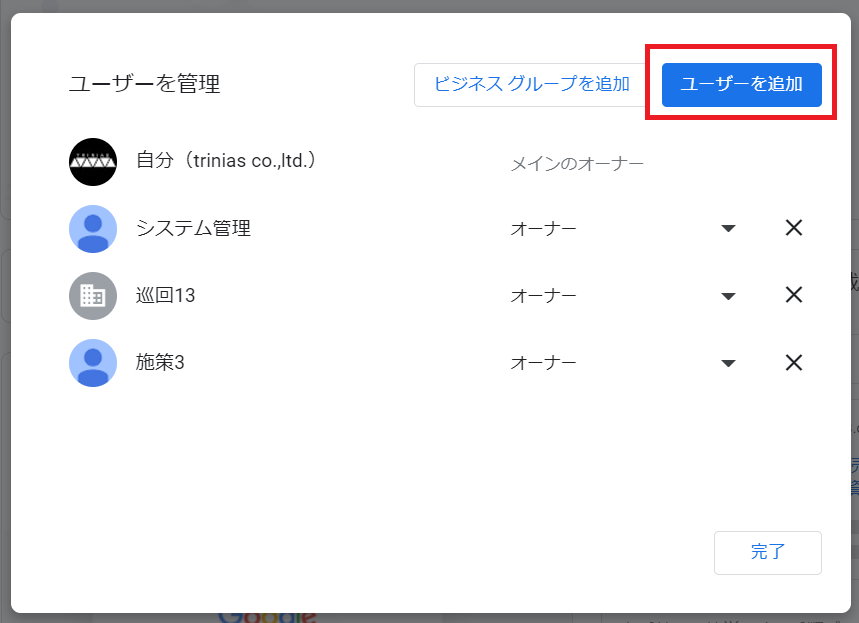The height and width of the screenshot is (623, 859).
Task: Click オーナー role text for システム管理
Action: 543,228
